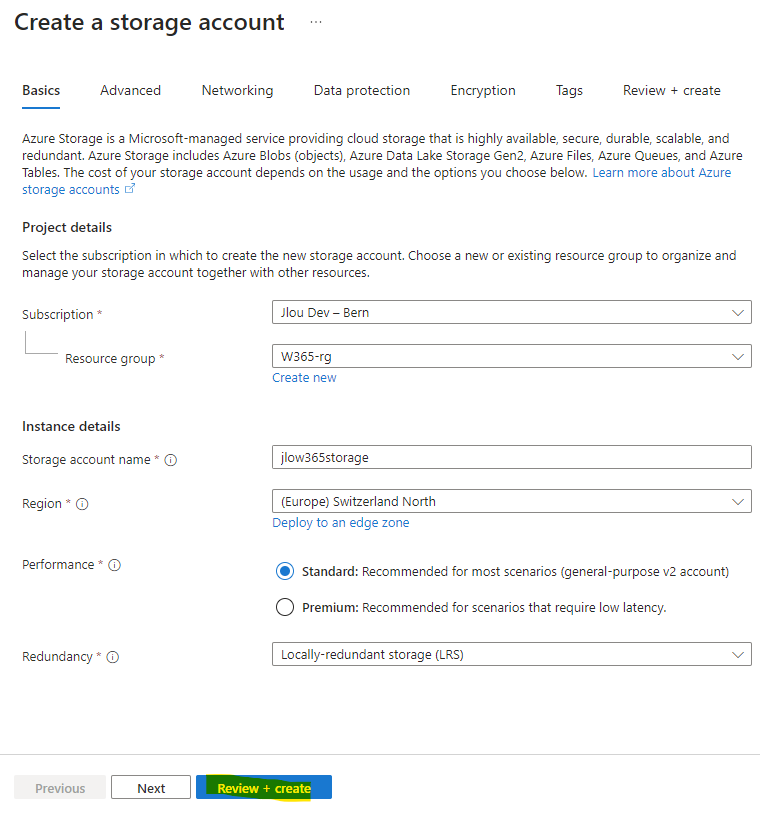
Task: Open the ellipsis menu beside the page title
Action: [316, 22]
